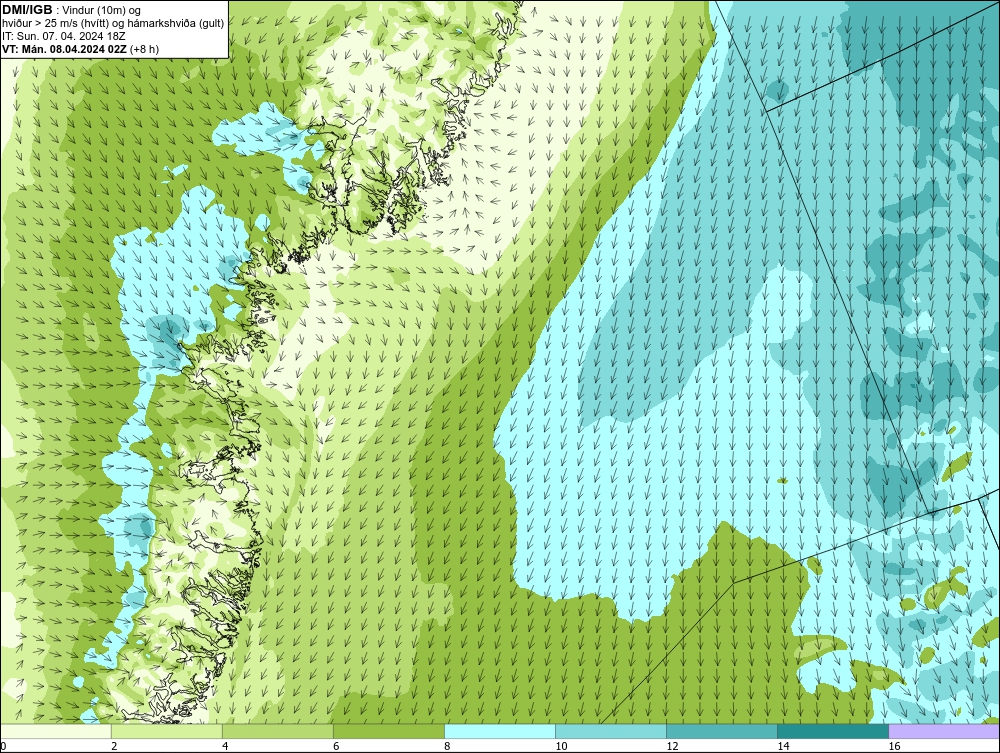
Task: Click the 10–12 m/s light teal swatch
Action: pos(611,731)
